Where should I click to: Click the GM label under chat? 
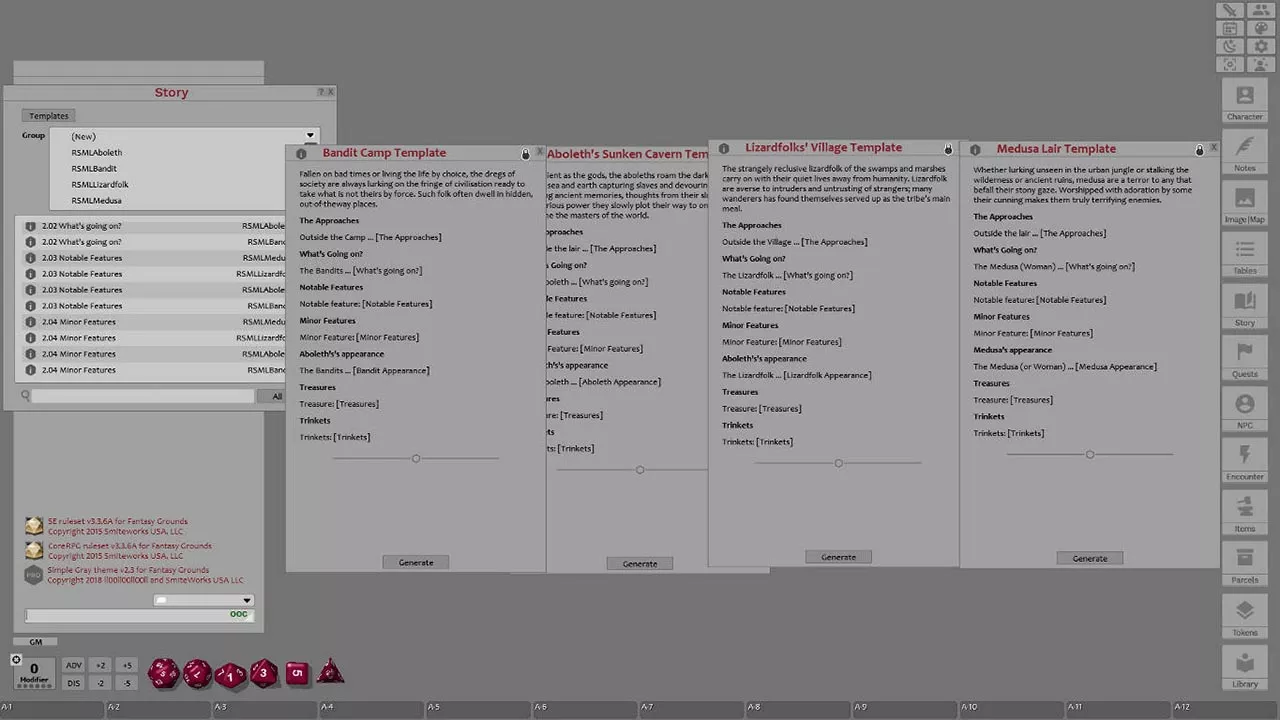pyautogui.click(x=36, y=642)
